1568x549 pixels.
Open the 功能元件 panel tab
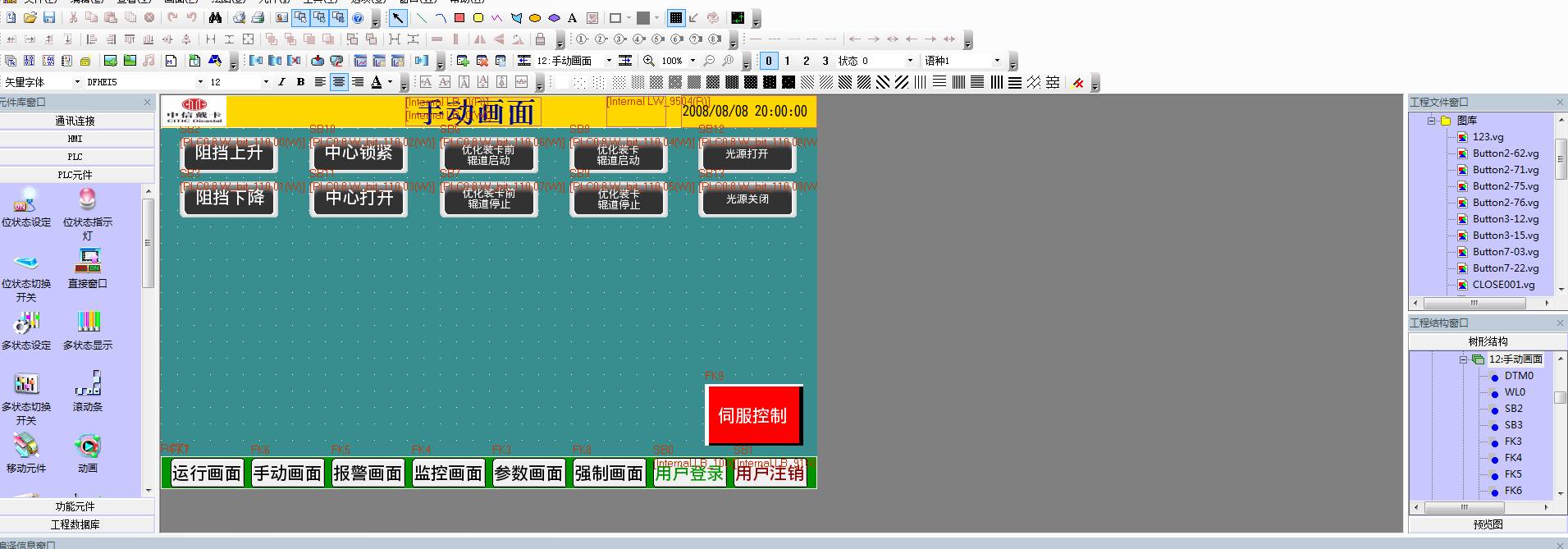75,506
